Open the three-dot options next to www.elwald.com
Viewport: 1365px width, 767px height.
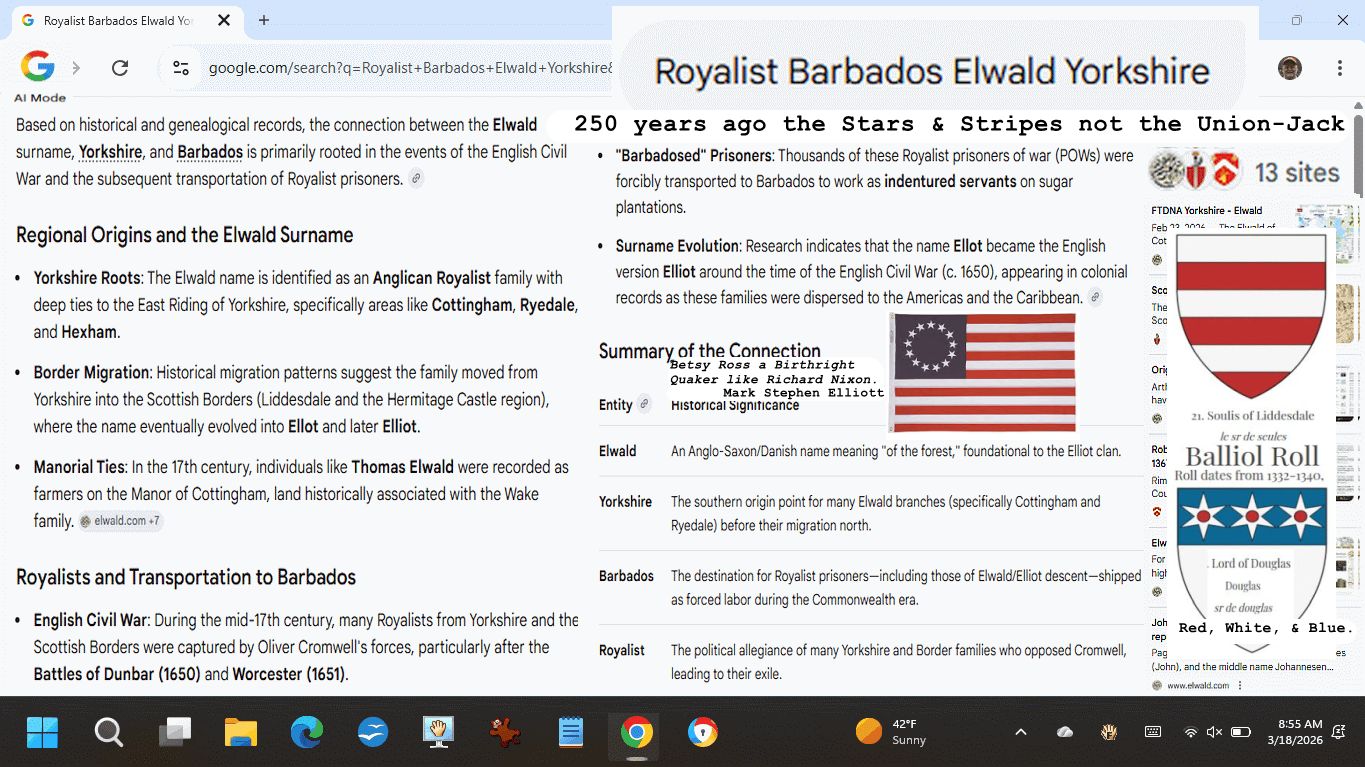1241,685
